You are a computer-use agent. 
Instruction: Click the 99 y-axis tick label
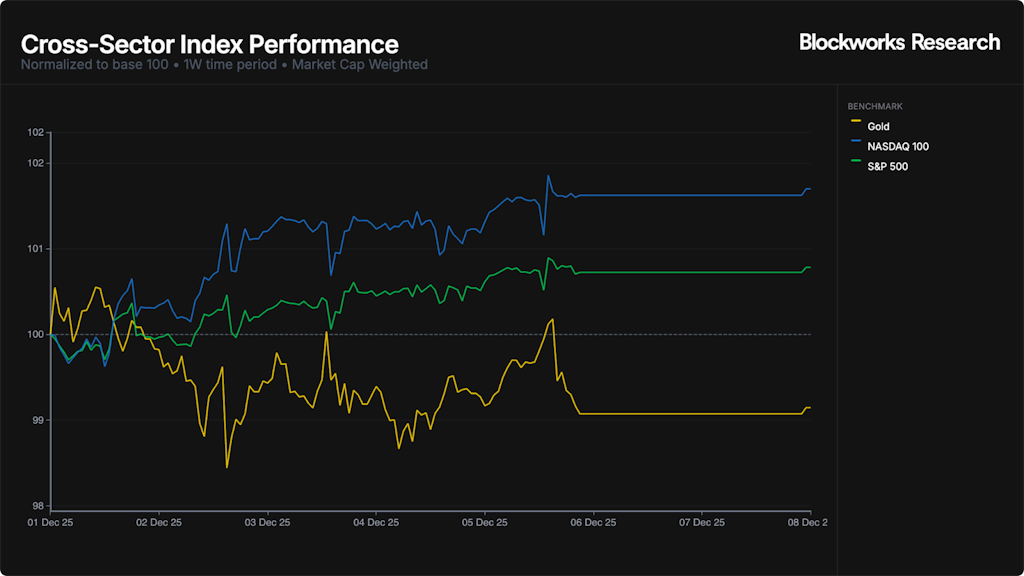[37, 420]
